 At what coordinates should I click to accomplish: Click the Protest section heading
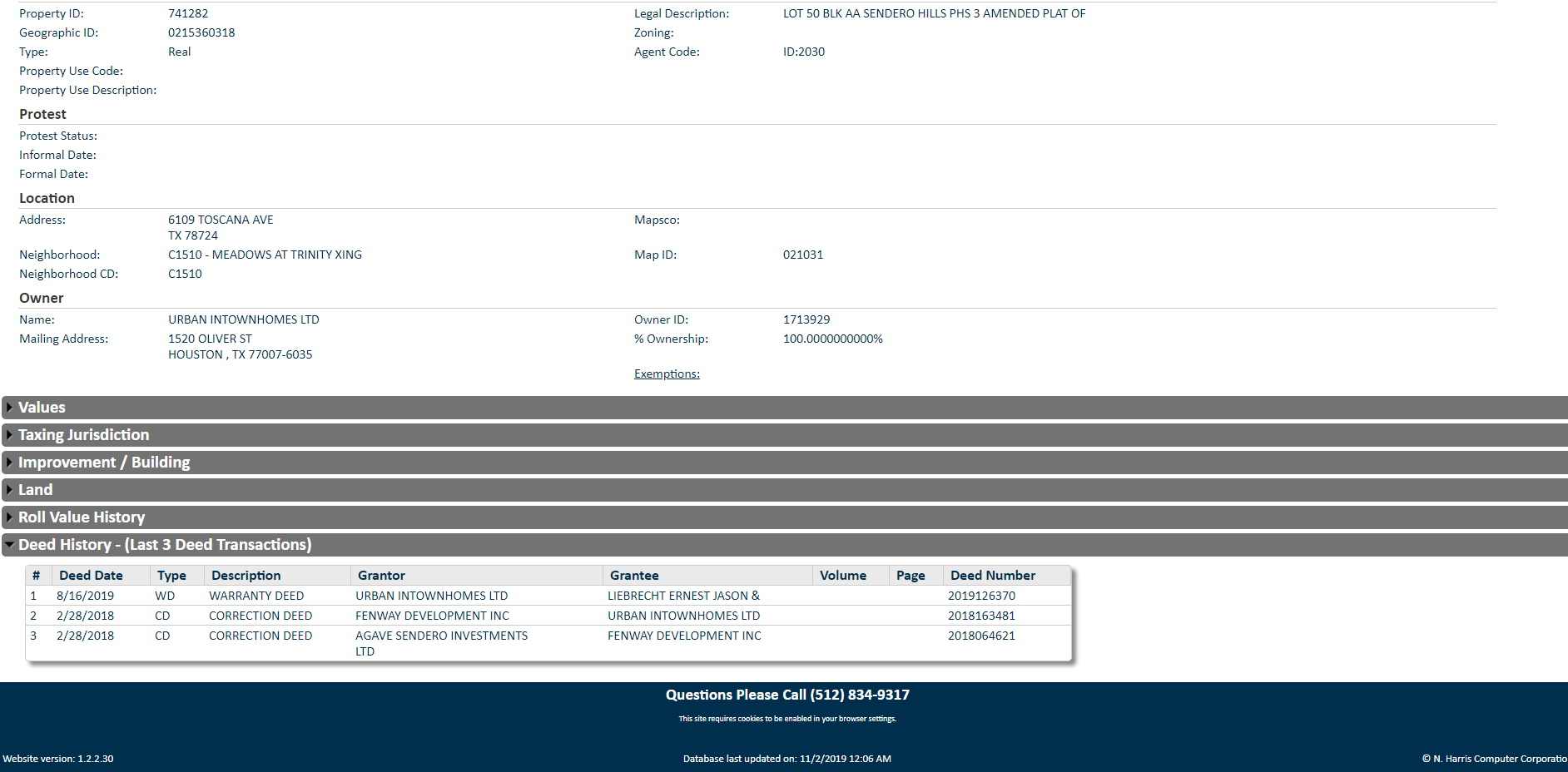[x=42, y=115]
